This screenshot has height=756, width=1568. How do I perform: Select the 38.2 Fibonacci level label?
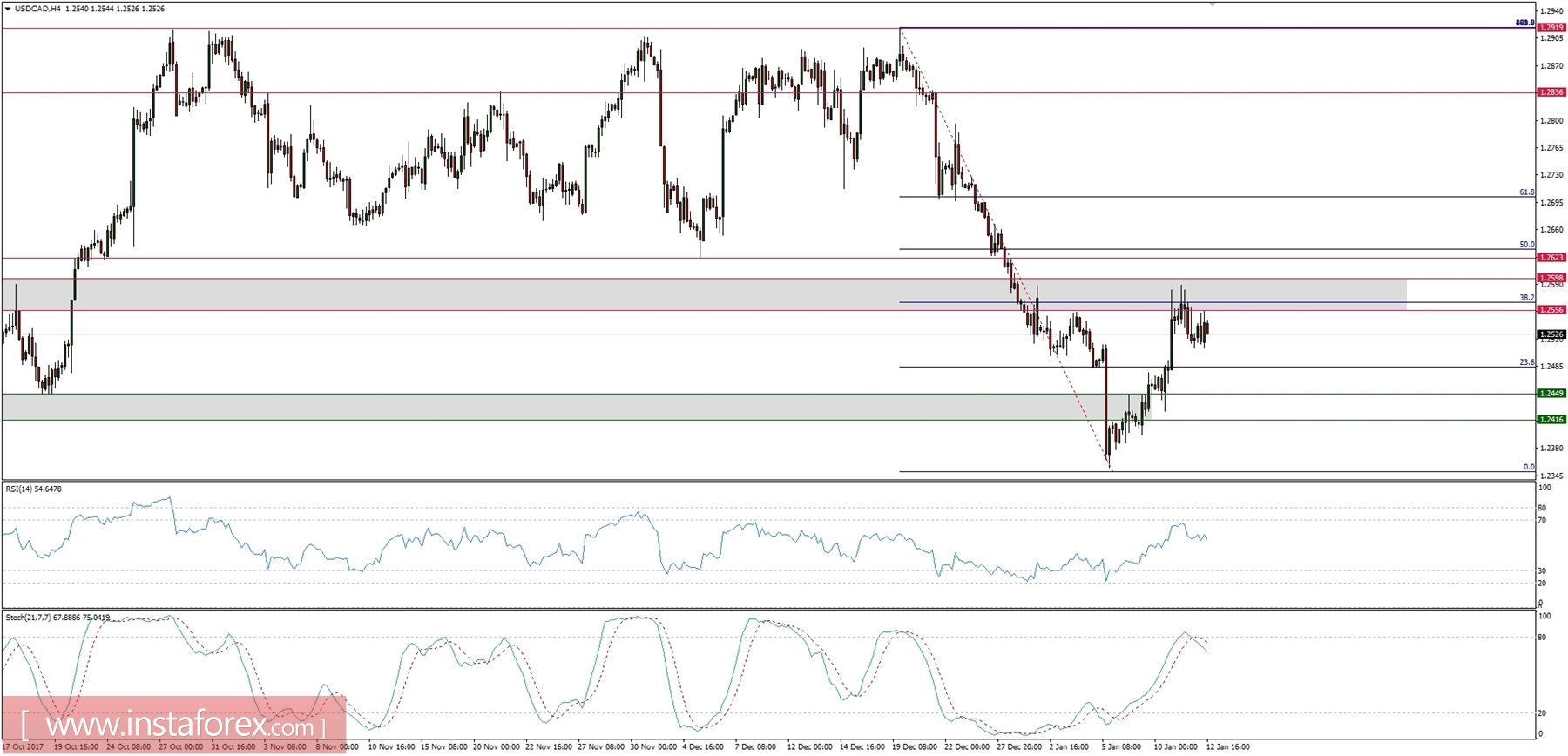pos(1526,298)
